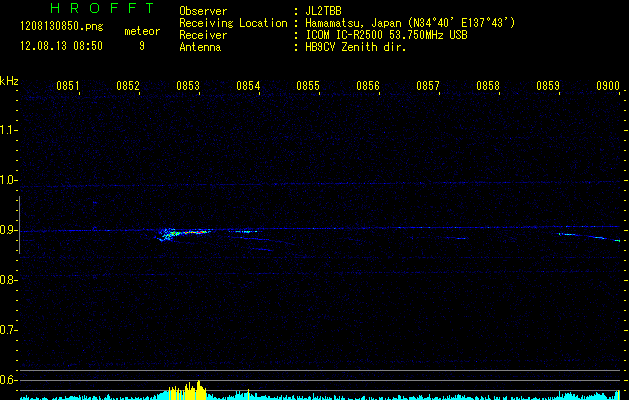The height and width of the screenshot is (400, 629).
Task: Click the 12.08.13 08:50 date stamp
Action: tap(60, 45)
